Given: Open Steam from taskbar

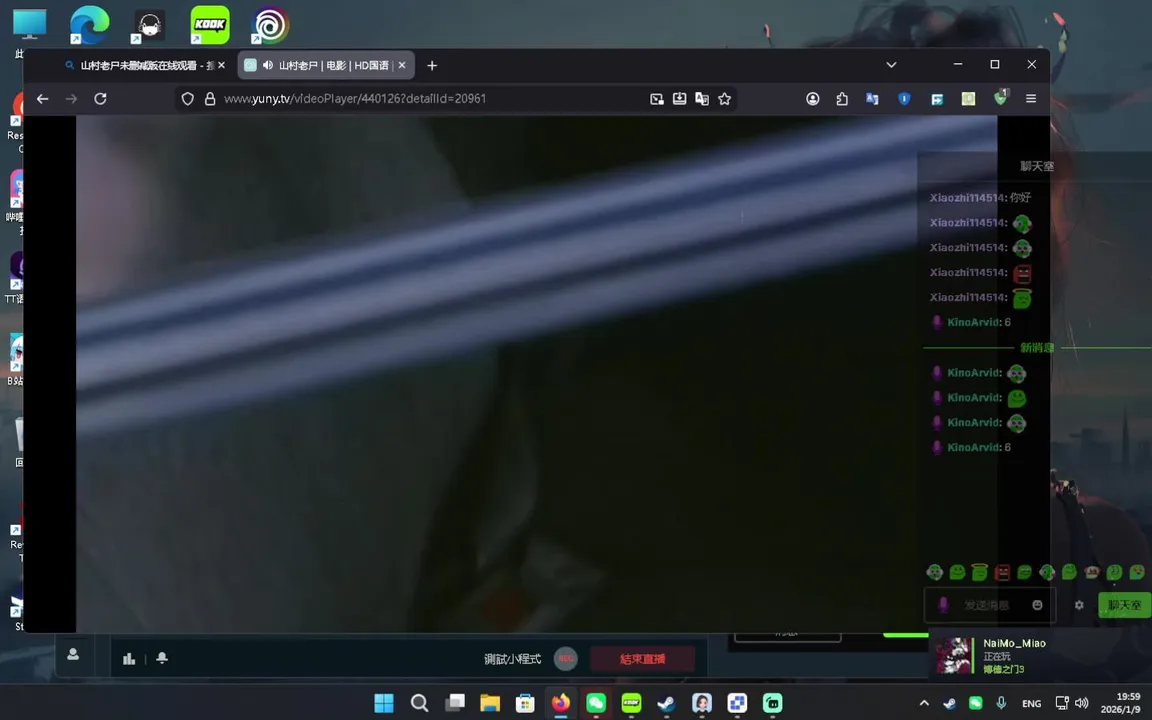Looking at the screenshot, I should tap(666, 703).
